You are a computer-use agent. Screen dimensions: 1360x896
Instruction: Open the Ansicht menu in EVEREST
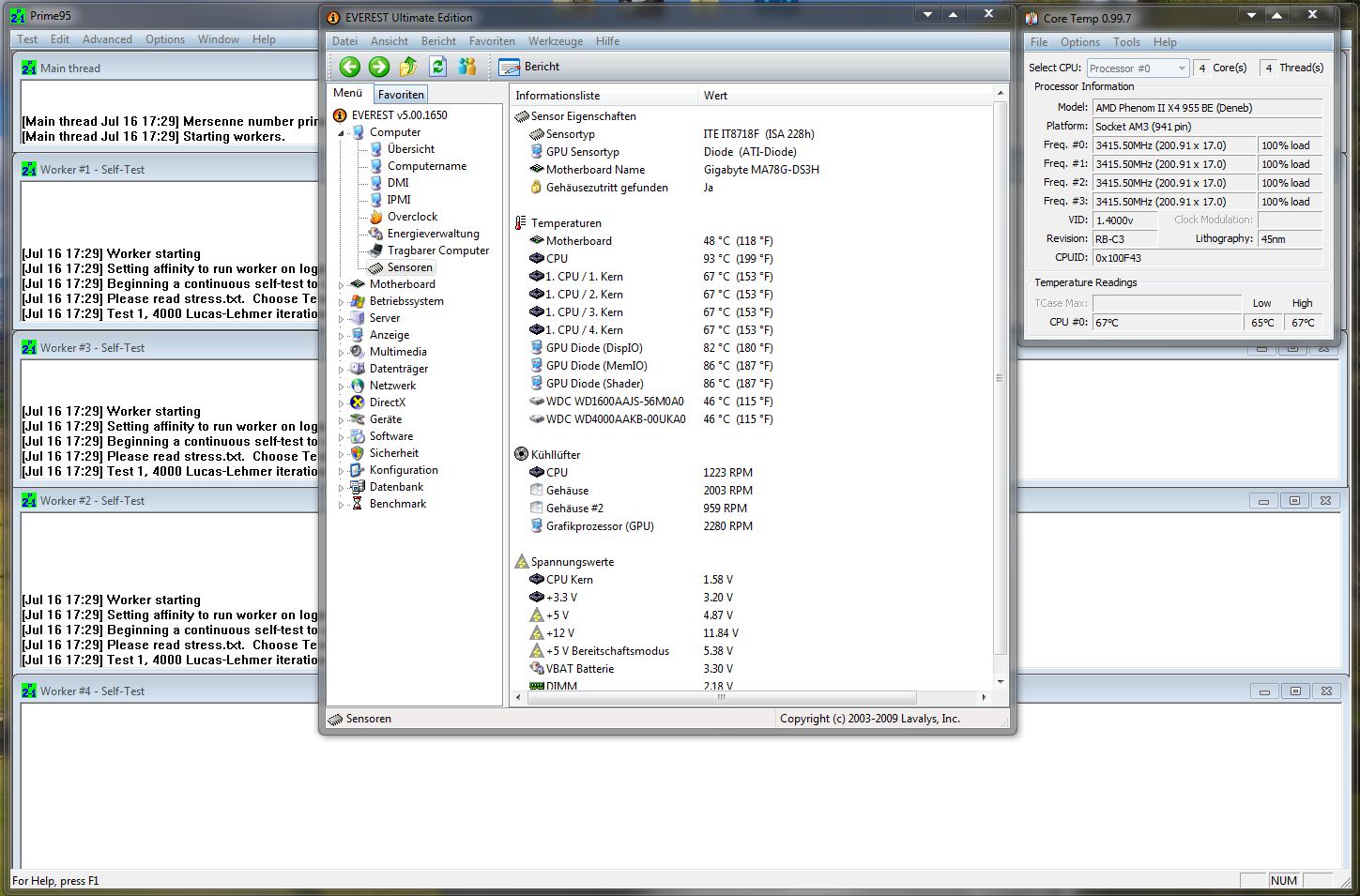click(390, 41)
